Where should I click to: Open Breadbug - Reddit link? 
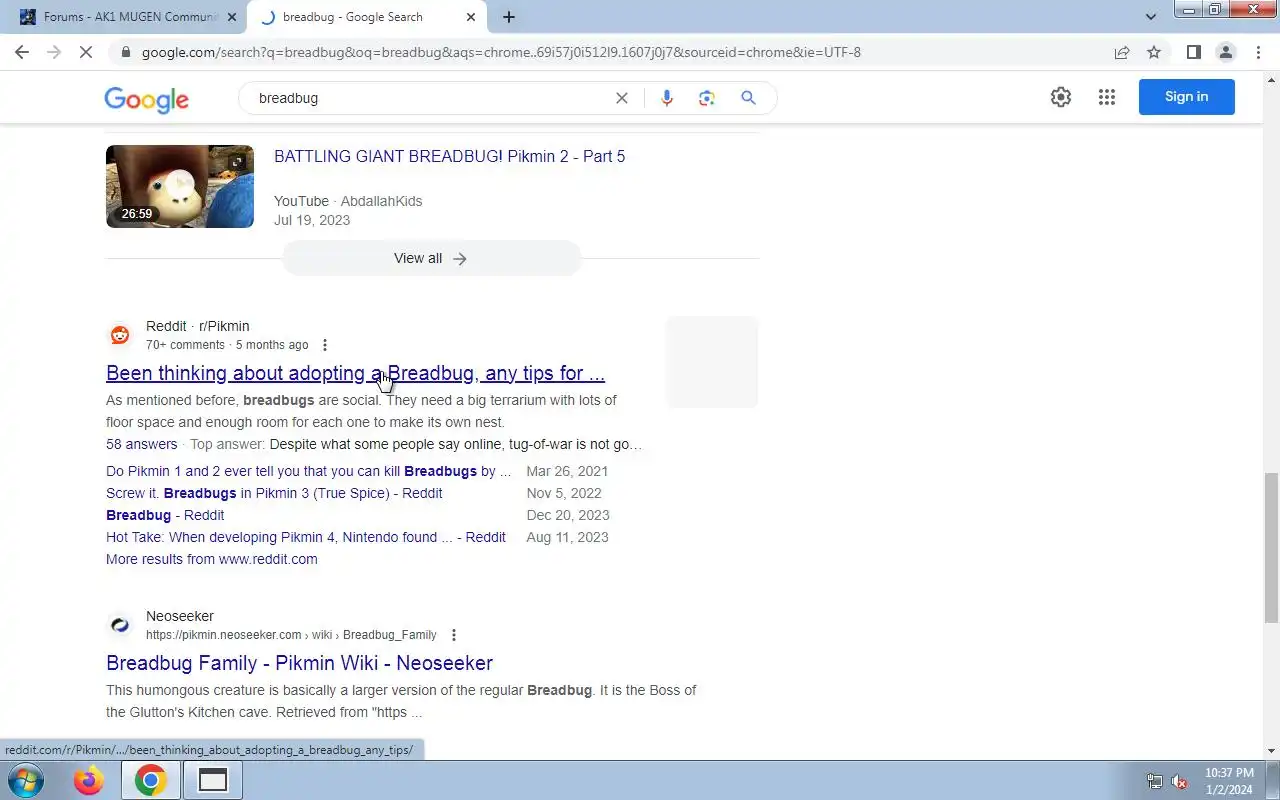(165, 515)
